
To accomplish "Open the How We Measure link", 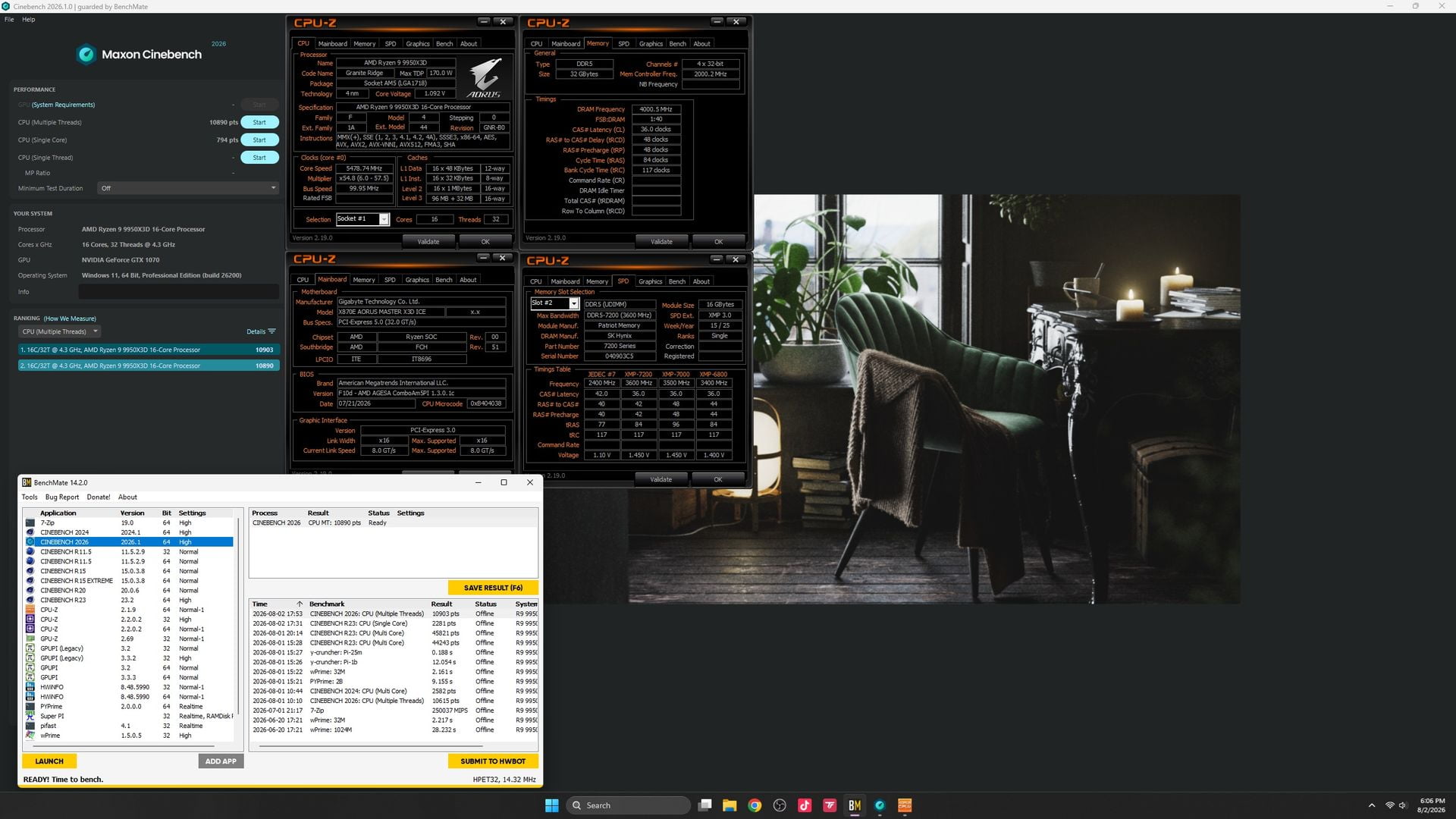I will coord(70,318).
